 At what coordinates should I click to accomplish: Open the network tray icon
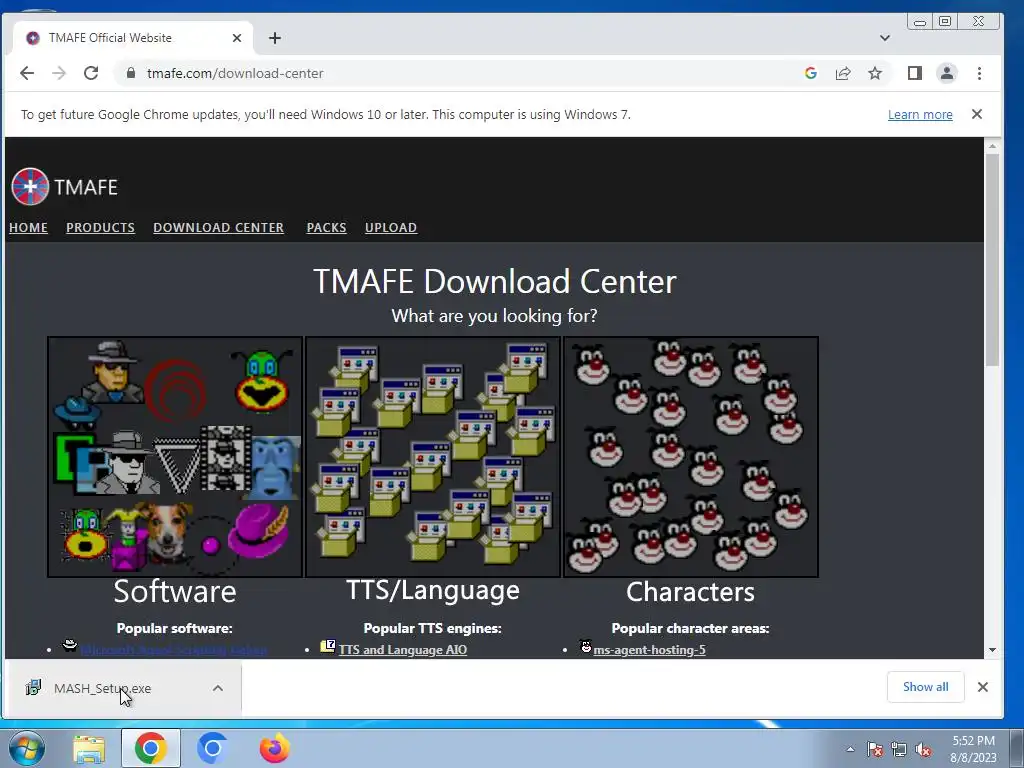(x=899, y=749)
